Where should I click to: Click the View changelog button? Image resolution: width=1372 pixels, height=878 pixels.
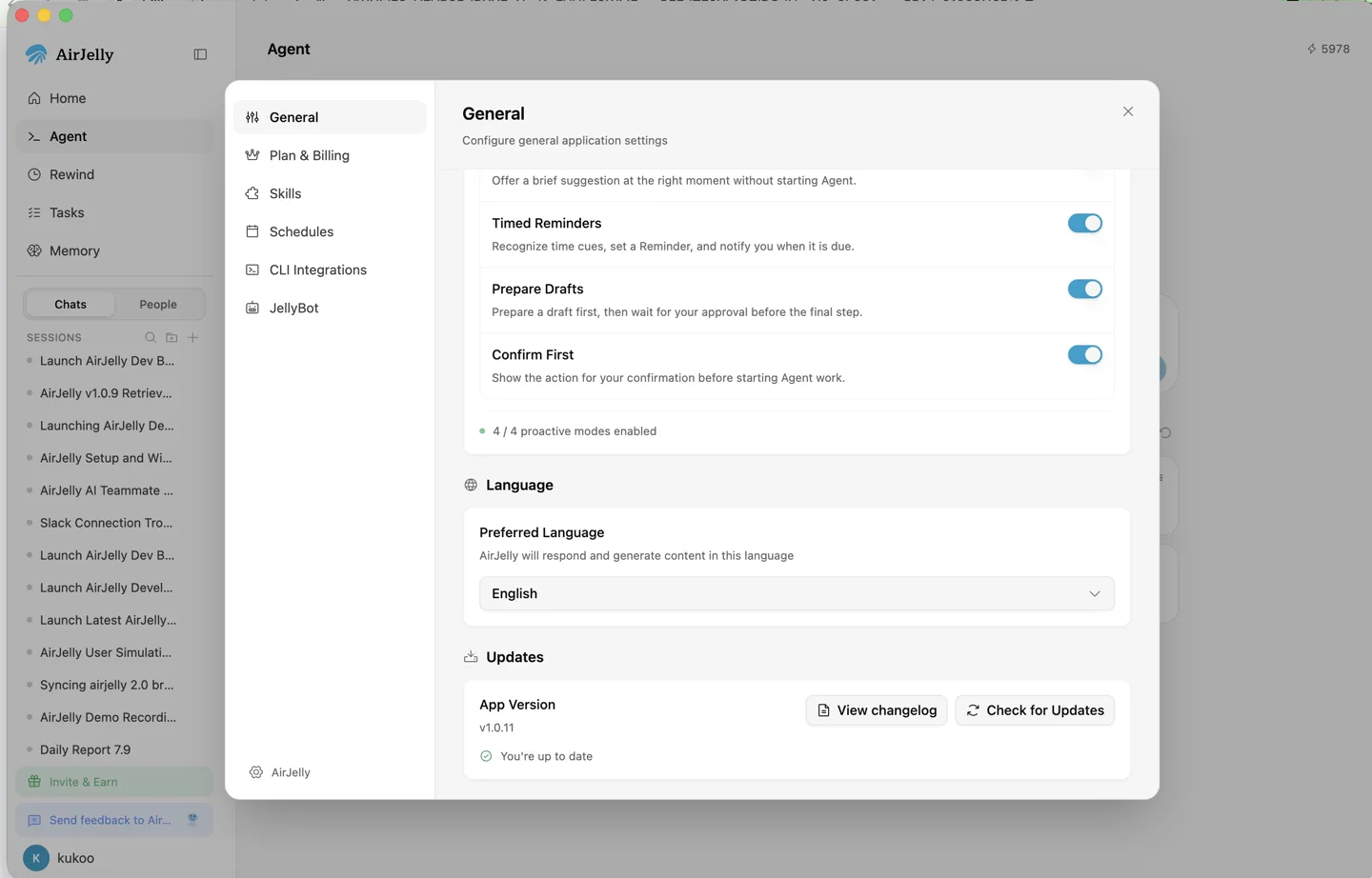point(877,710)
